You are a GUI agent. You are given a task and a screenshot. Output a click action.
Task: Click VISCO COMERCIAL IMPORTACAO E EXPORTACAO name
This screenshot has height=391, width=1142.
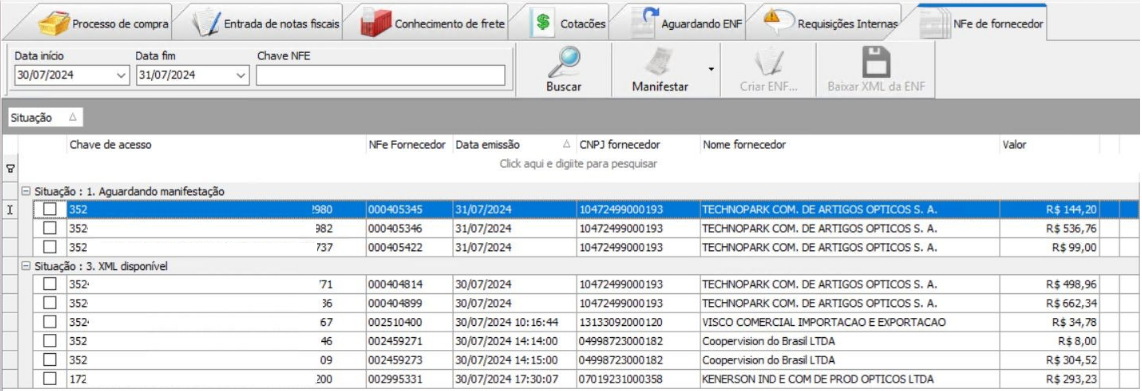[x=823, y=322]
